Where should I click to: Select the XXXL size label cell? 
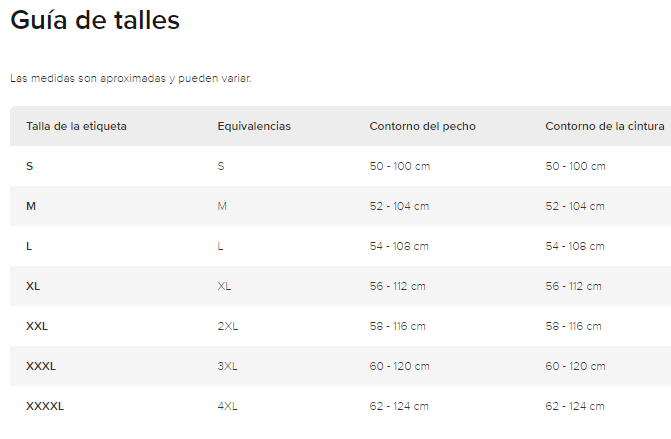(41, 366)
